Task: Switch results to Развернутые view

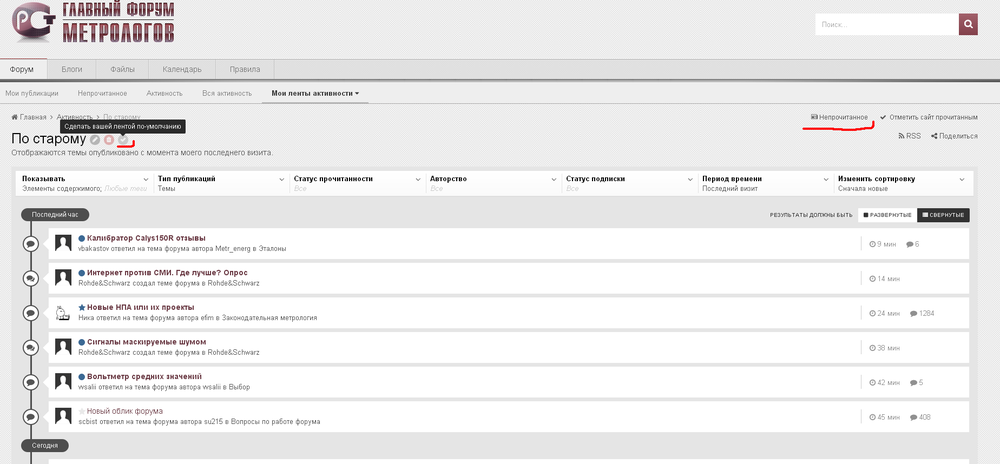Action: tap(887, 215)
